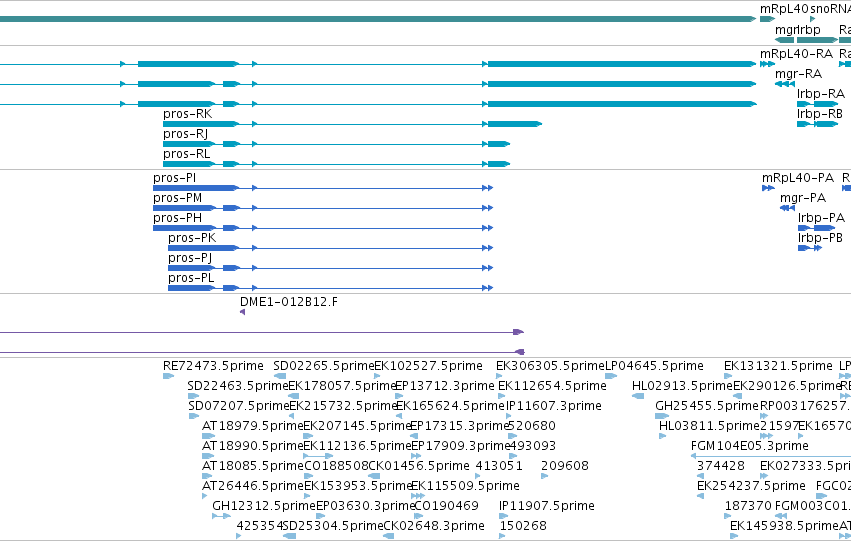Viewport: 851px width, 541px height.
Task: Open the pros-PH protein label
Action: pyautogui.click(x=177, y=218)
